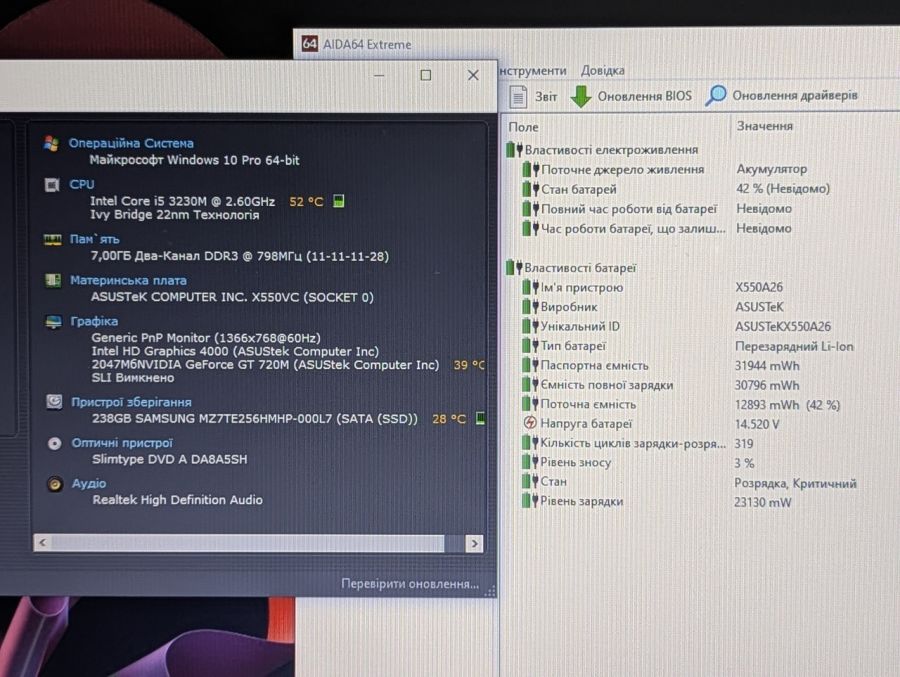The width and height of the screenshot is (900, 677).
Task: Click Оновлення BIOS green arrow button
Action: pyautogui.click(x=631, y=96)
